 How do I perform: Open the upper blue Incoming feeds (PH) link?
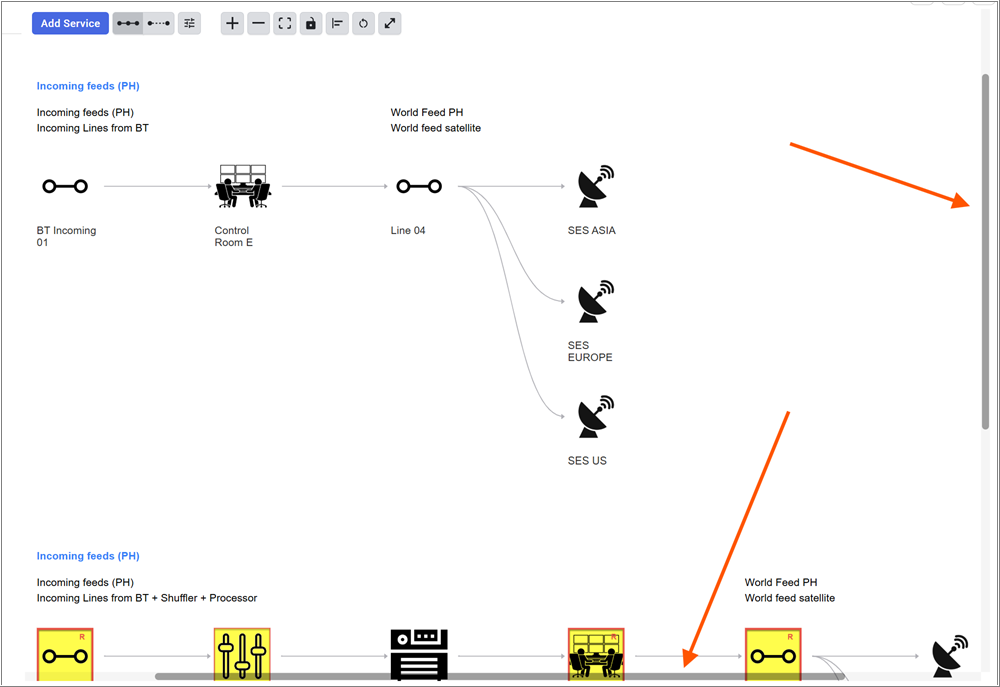click(88, 86)
